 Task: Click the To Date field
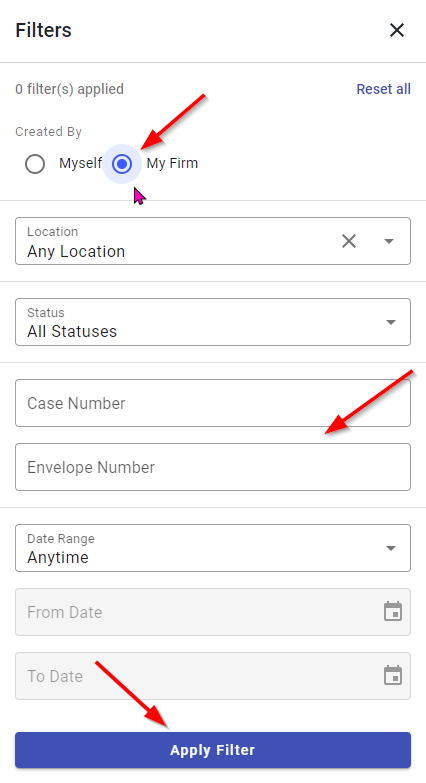coord(213,676)
